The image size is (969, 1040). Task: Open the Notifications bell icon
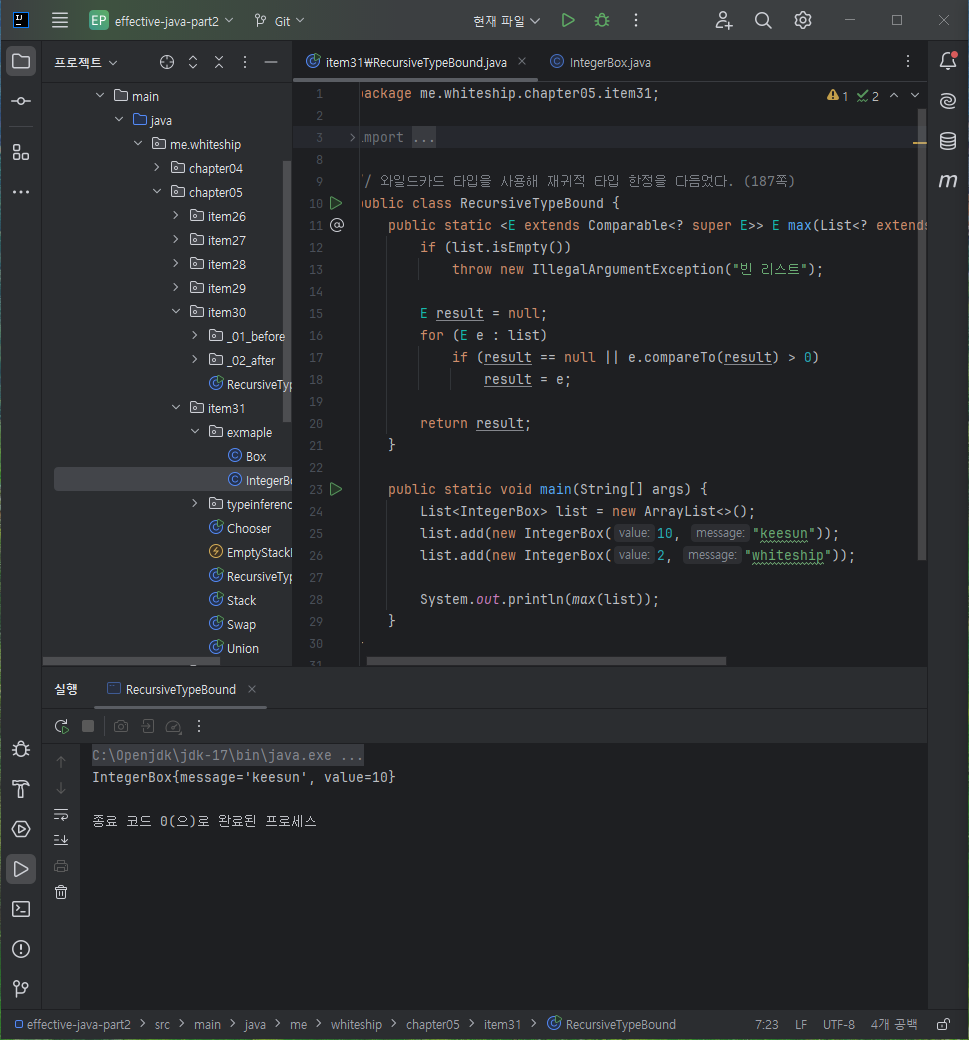(x=948, y=61)
